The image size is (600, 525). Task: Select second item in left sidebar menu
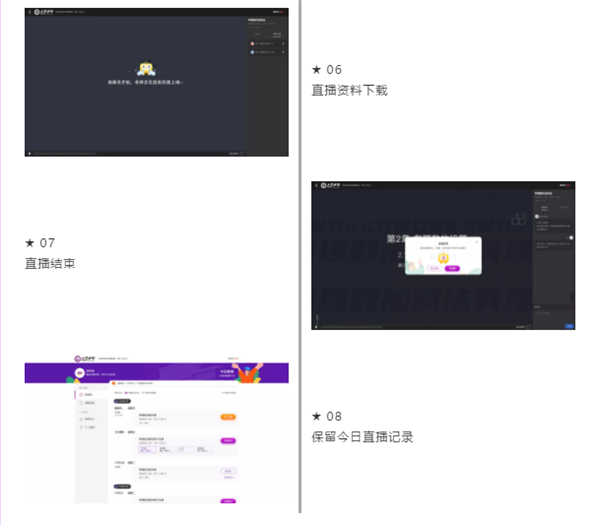coord(88,403)
